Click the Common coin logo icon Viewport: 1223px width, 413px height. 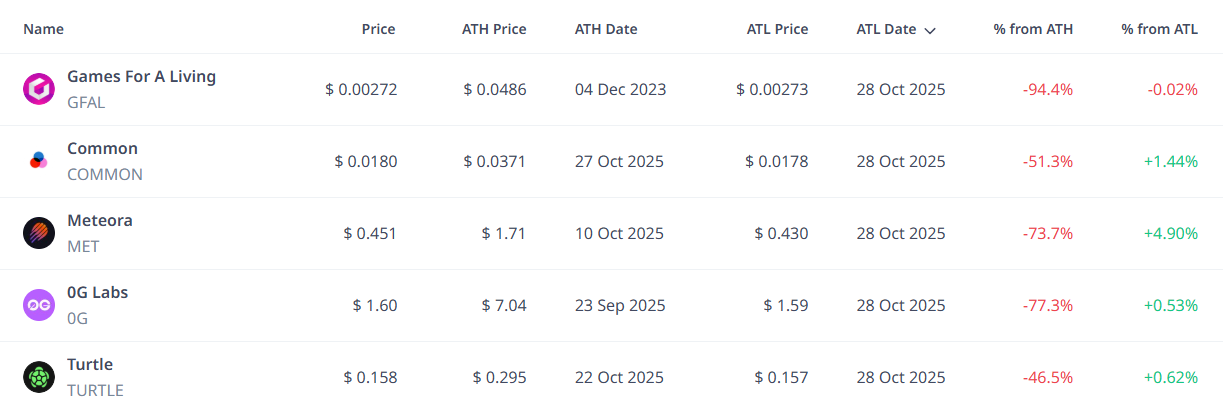pyautogui.click(x=38, y=161)
